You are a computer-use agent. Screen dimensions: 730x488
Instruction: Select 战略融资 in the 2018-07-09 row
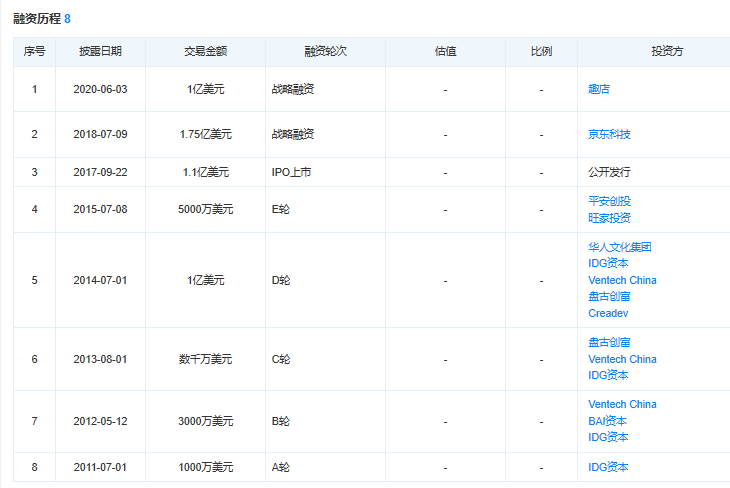pyautogui.click(x=293, y=134)
